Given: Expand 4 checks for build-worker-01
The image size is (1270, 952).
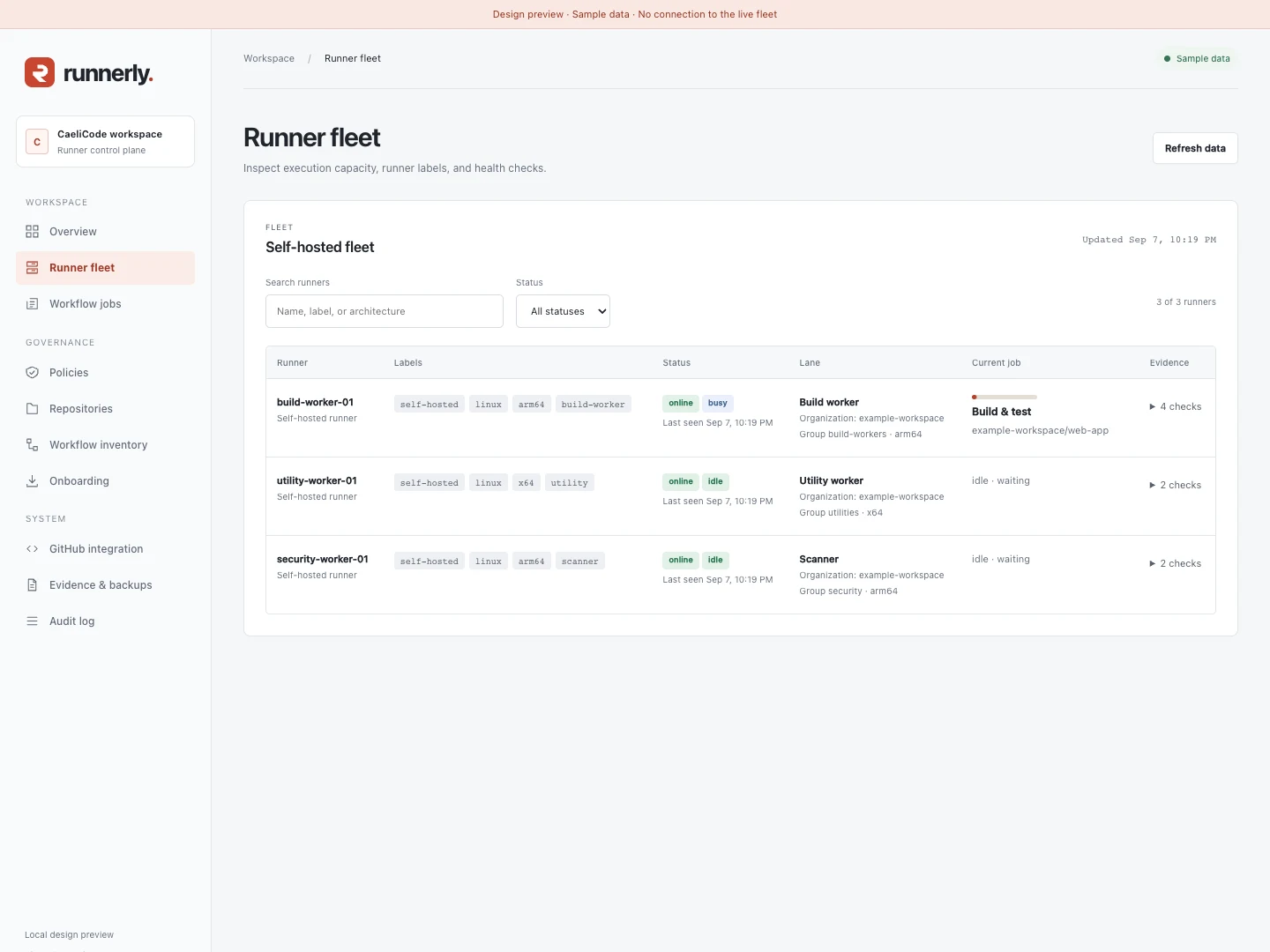Looking at the screenshot, I should tap(1175, 406).
